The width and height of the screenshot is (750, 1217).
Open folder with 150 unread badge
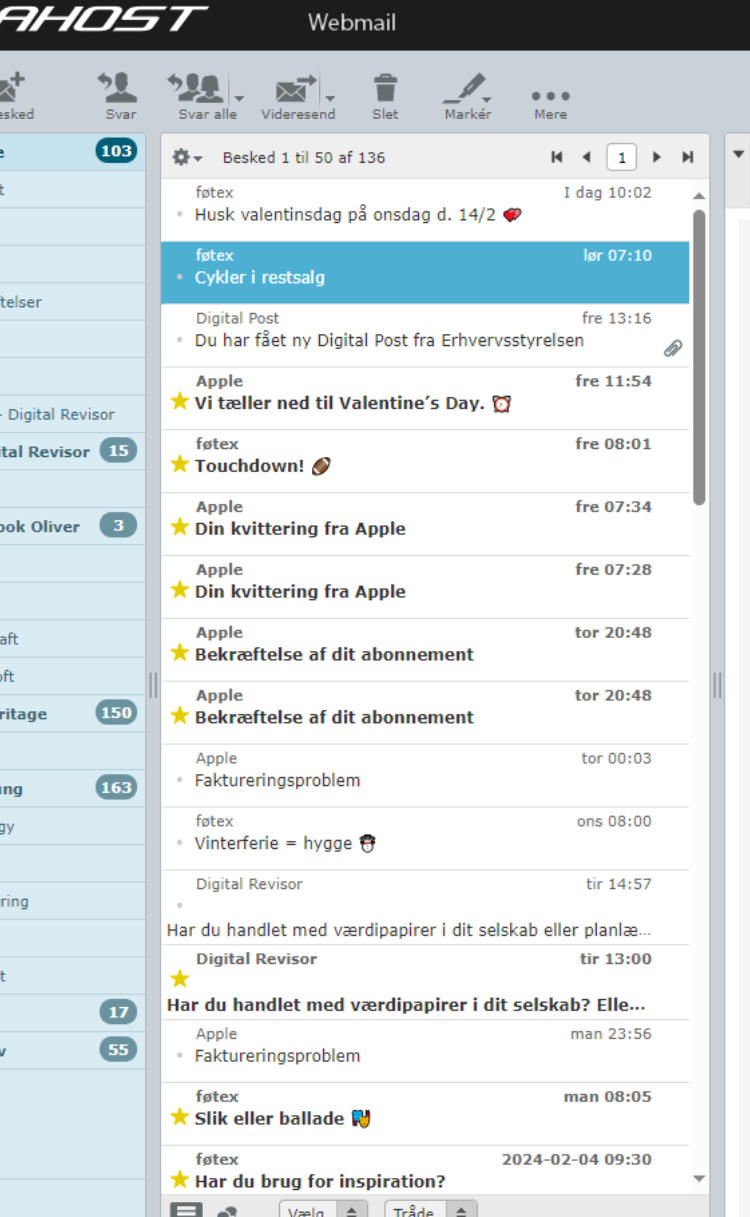click(72, 714)
